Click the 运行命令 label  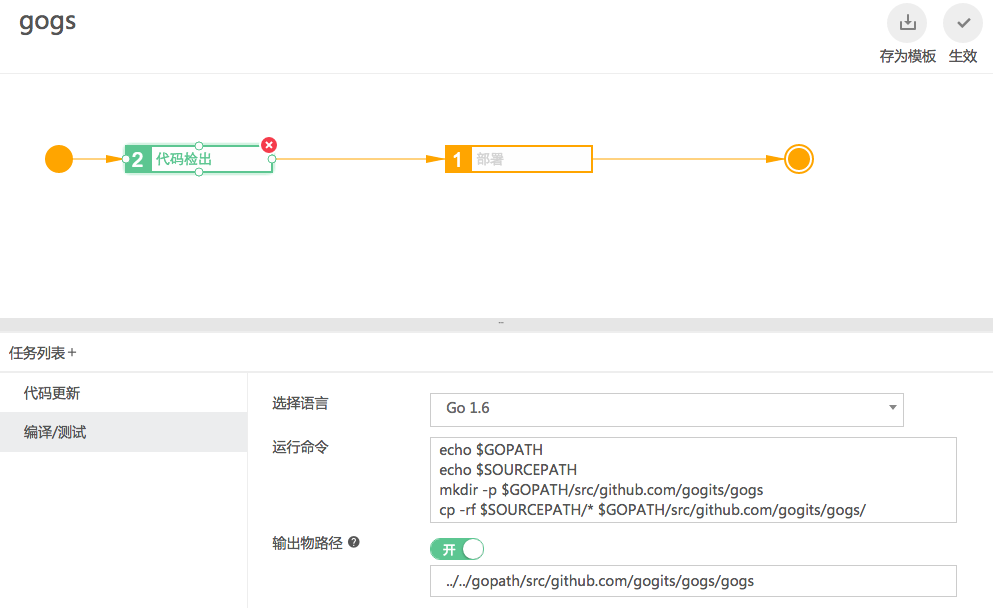point(300,447)
